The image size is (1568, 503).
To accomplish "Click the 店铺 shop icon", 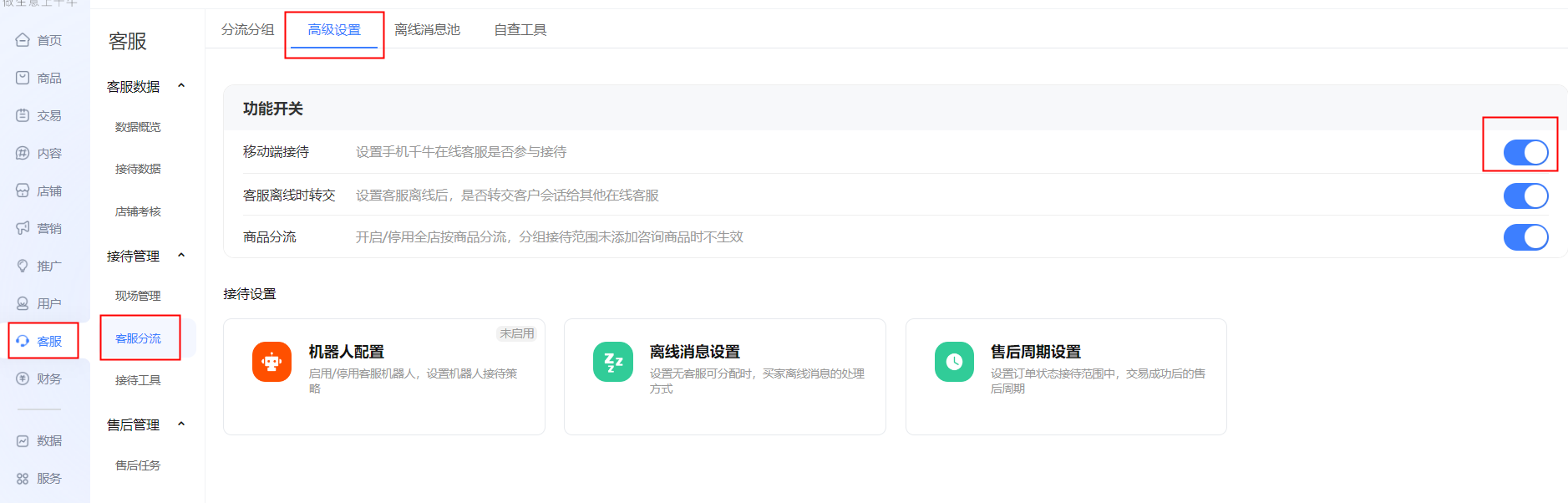I will pos(23,191).
